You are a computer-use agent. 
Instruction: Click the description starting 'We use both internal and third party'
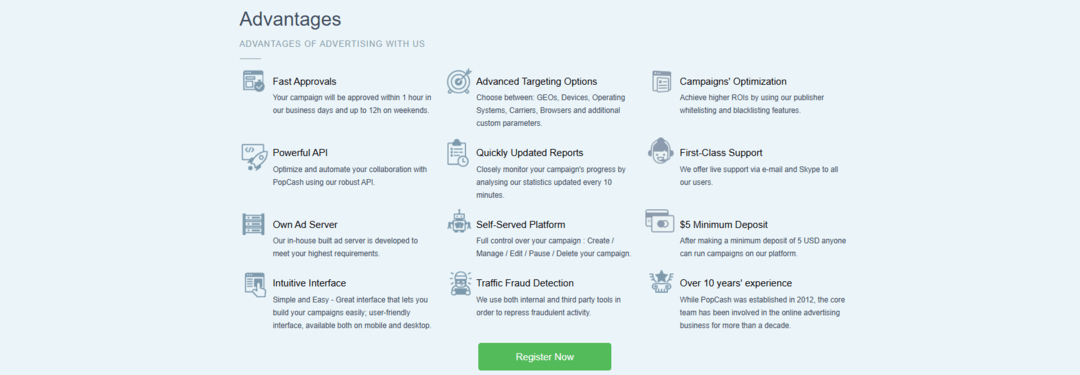548,306
